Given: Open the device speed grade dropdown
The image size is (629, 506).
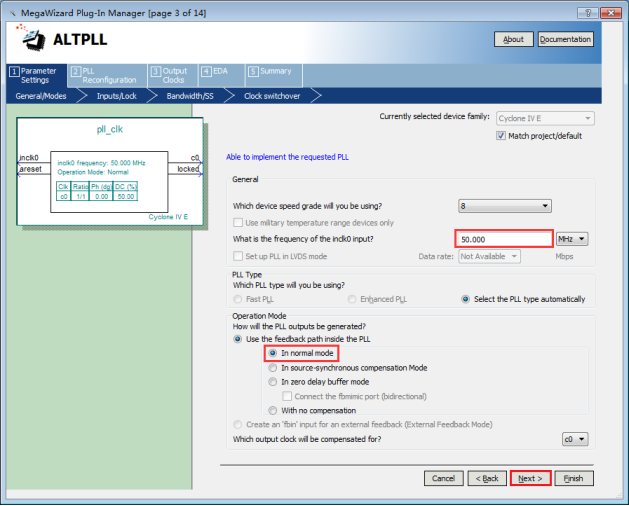Looking at the screenshot, I should (505, 206).
